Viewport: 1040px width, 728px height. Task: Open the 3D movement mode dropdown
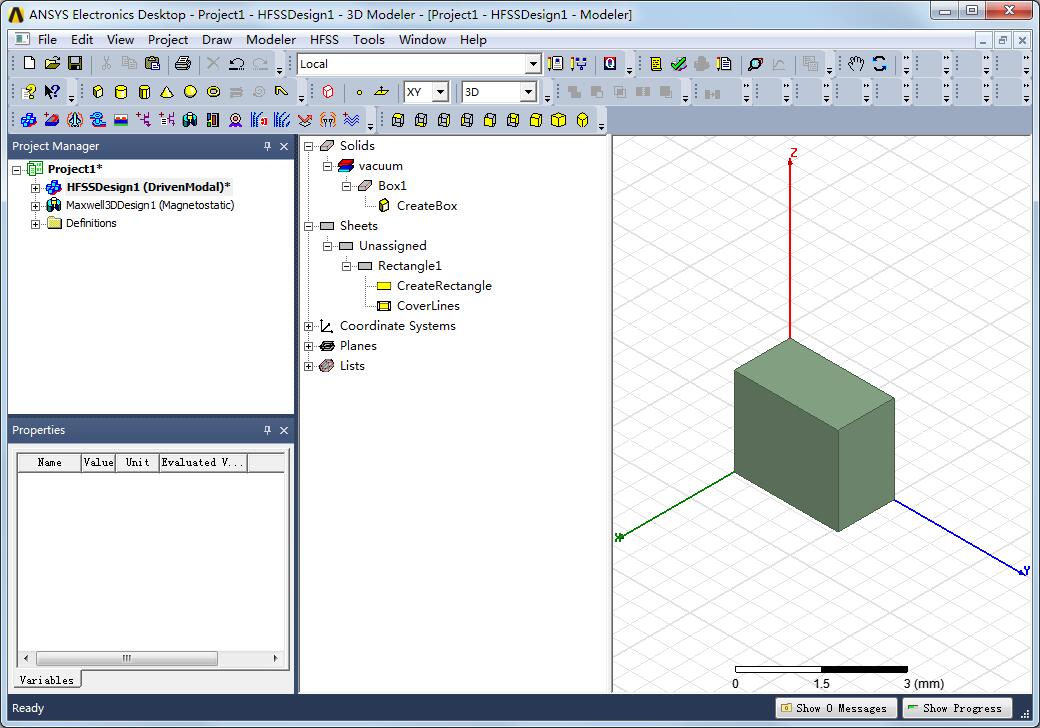pyautogui.click(x=528, y=91)
